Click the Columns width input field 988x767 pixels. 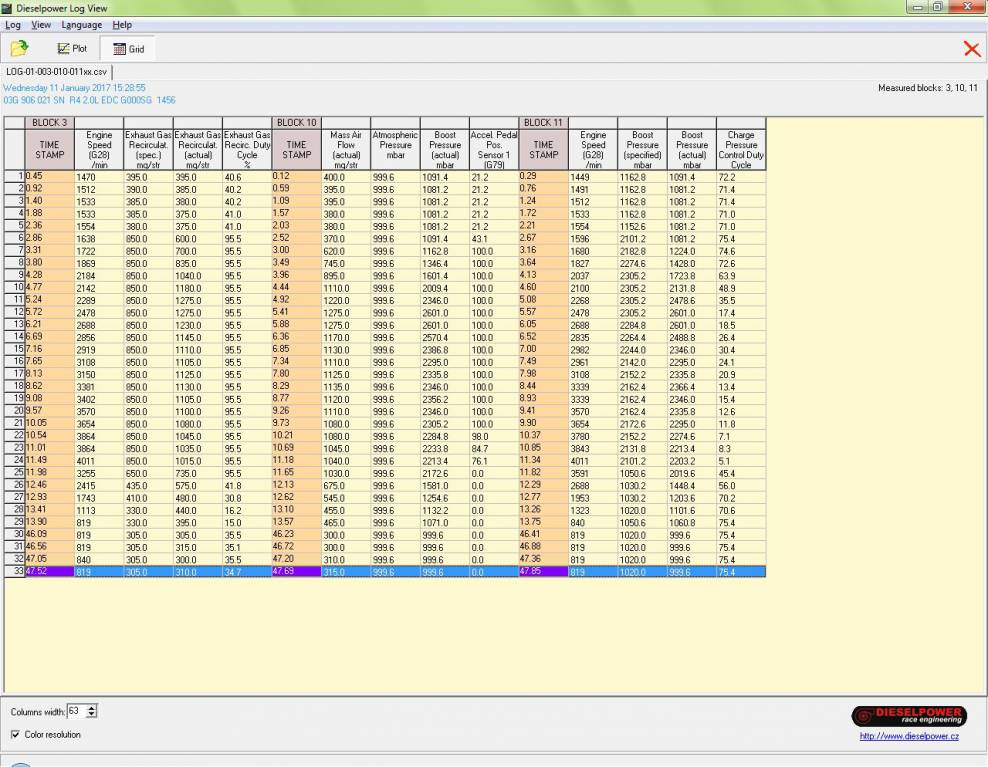click(76, 711)
